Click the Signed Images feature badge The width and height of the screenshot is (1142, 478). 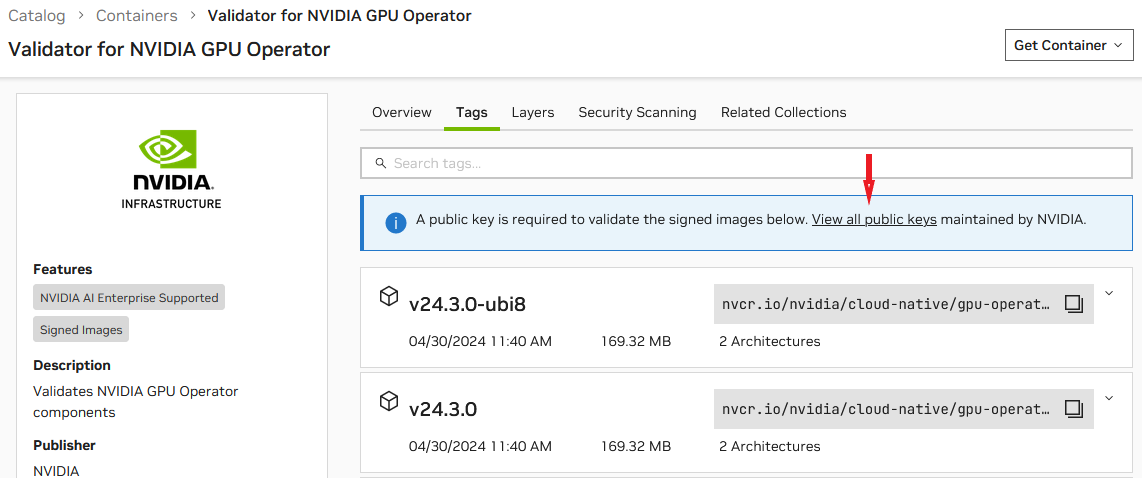(81, 330)
